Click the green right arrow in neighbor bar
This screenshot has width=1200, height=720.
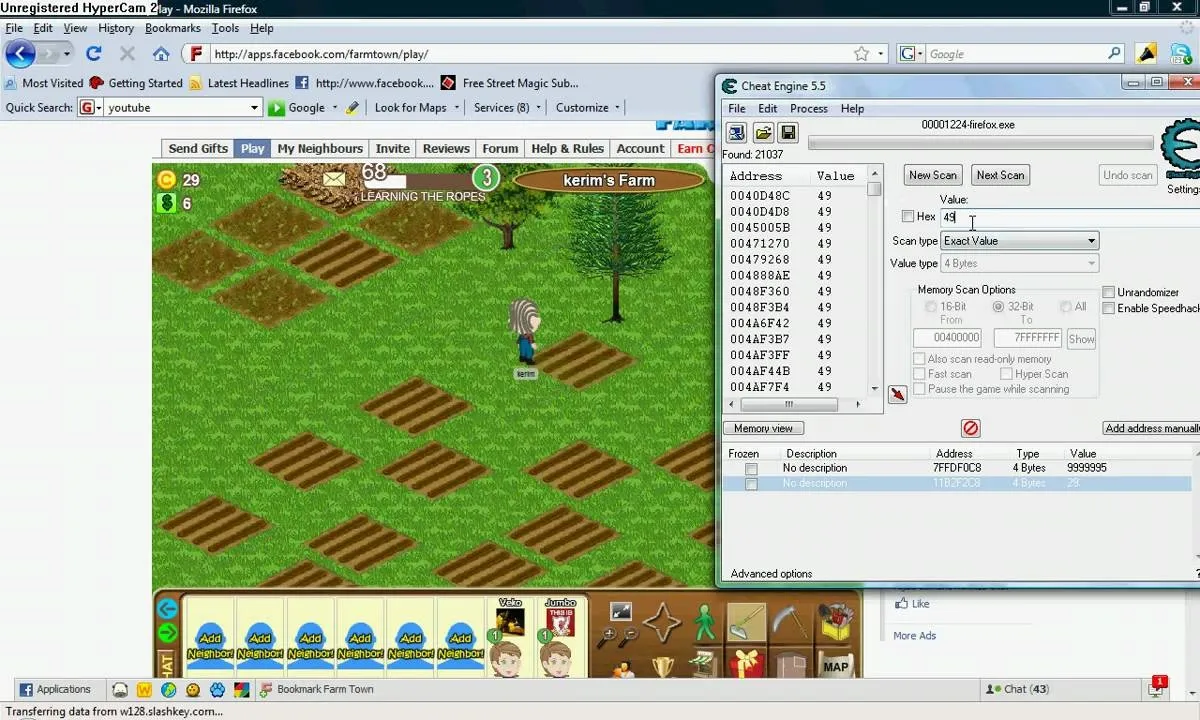coord(167,633)
